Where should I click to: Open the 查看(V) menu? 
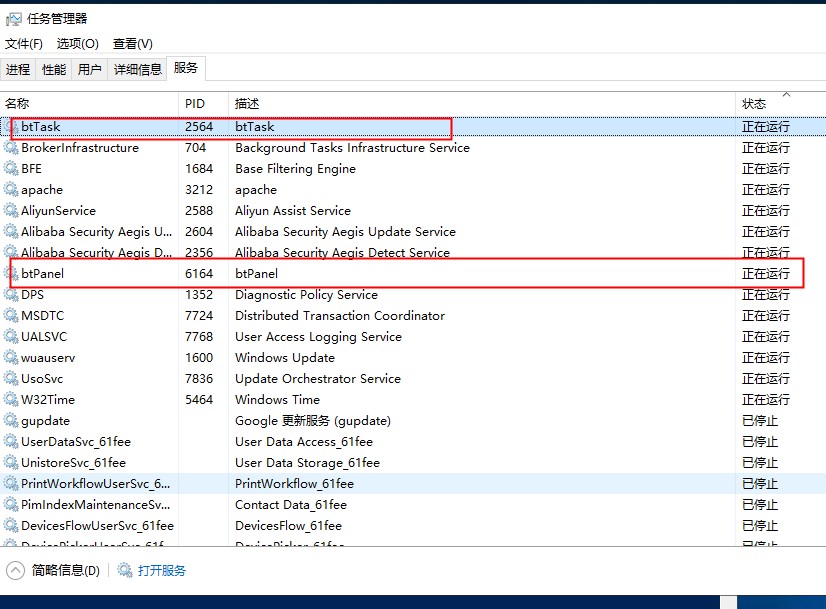click(x=133, y=44)
